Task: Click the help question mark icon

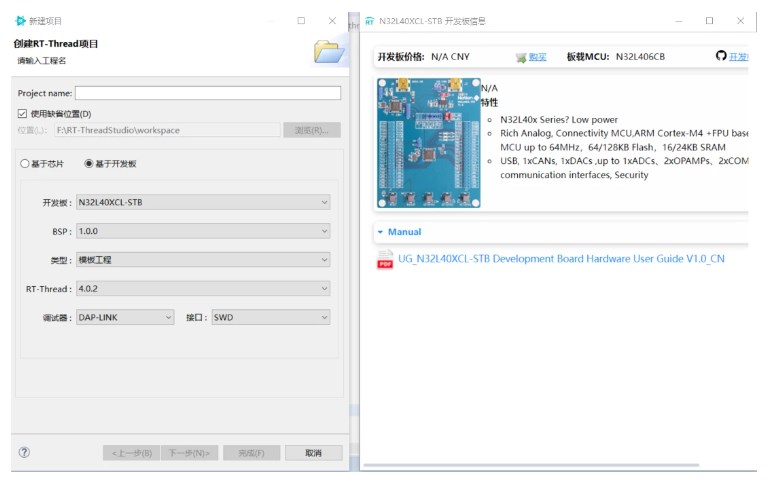Action: click(24, 453)
